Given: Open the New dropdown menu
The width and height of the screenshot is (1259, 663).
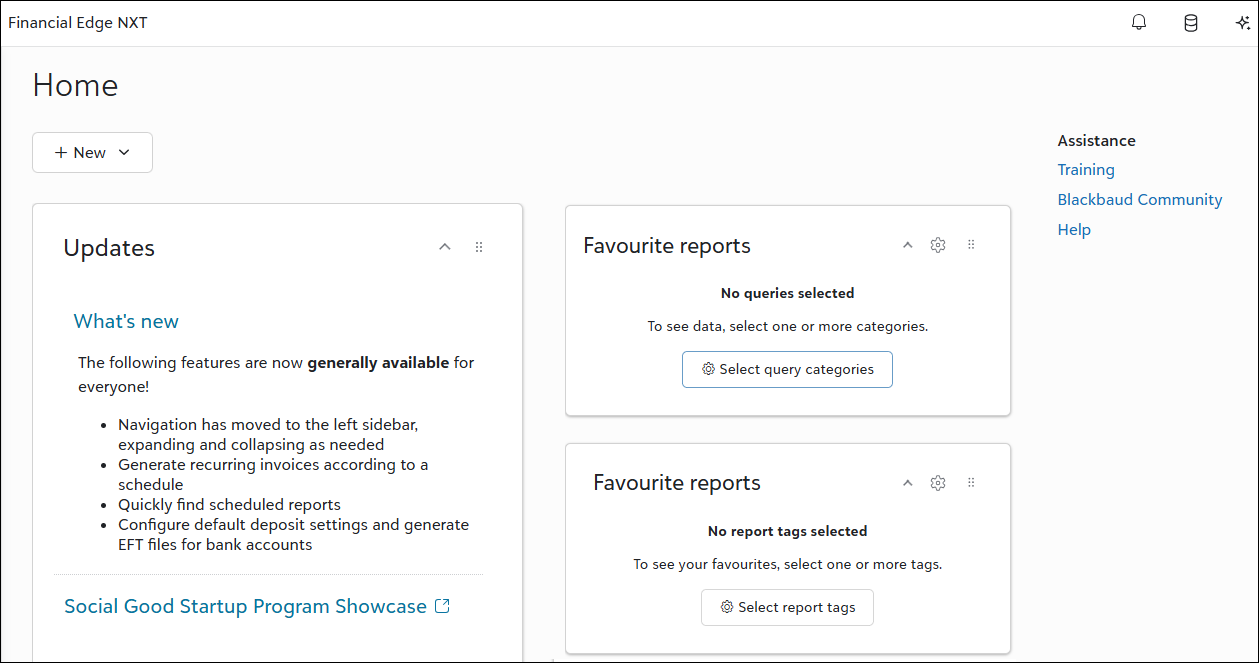Looking at the screenshot, I should point(92,153).
